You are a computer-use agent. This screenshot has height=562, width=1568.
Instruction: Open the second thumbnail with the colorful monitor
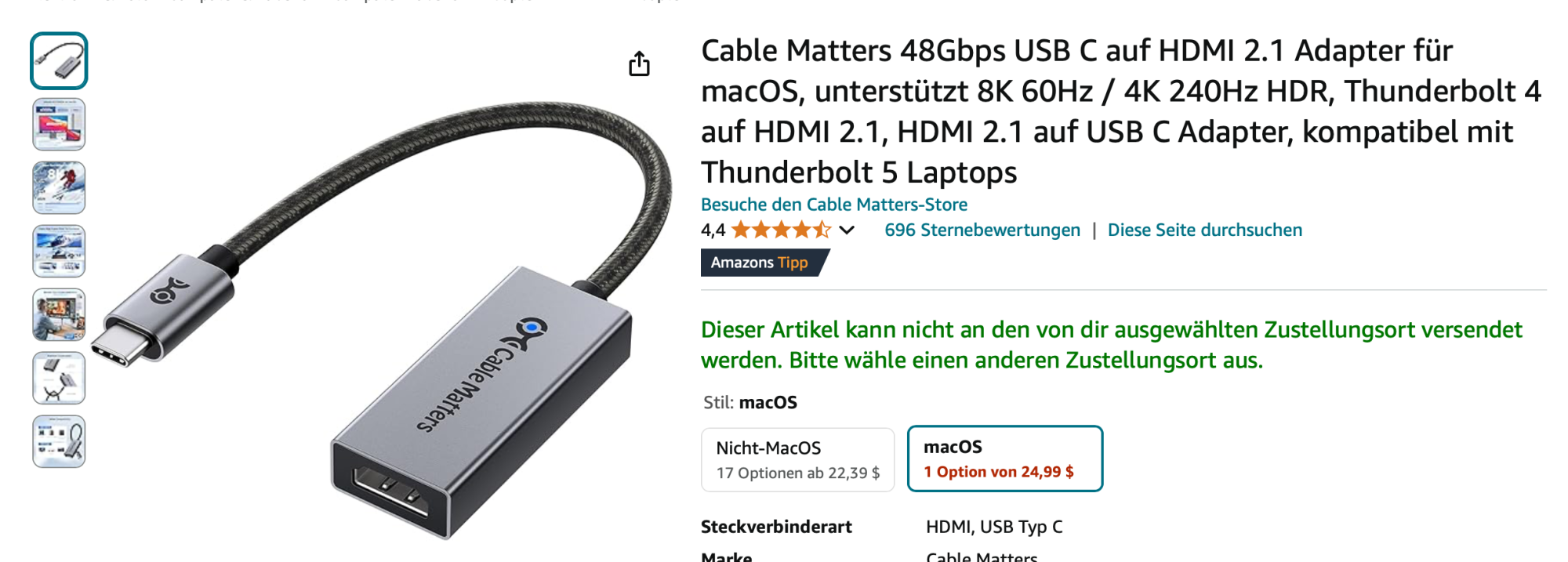[59, 124]
